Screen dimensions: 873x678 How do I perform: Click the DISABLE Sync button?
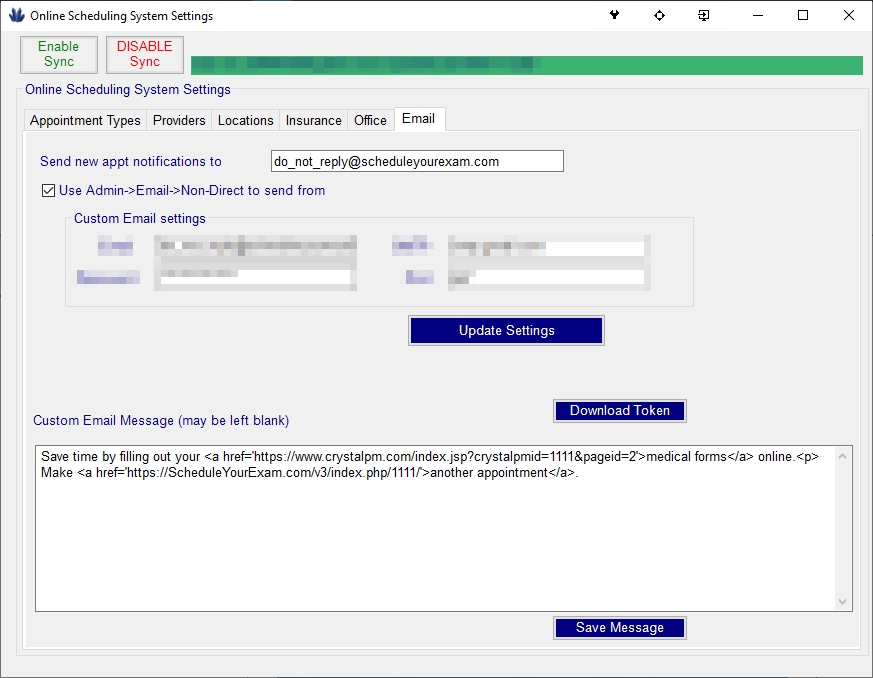click(144, 54)
